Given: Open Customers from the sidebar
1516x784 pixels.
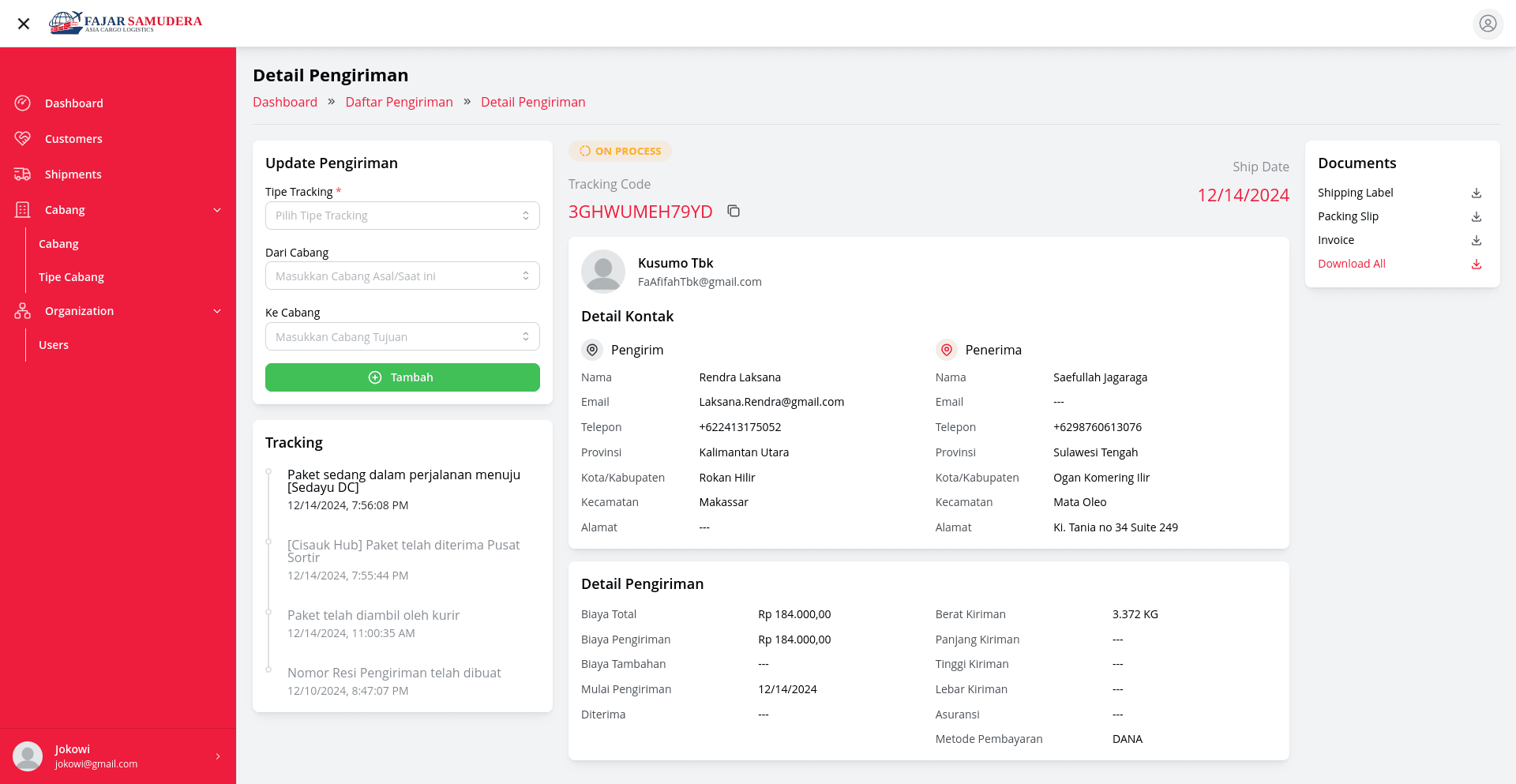Looking at the screenshot, I should 73,139.
